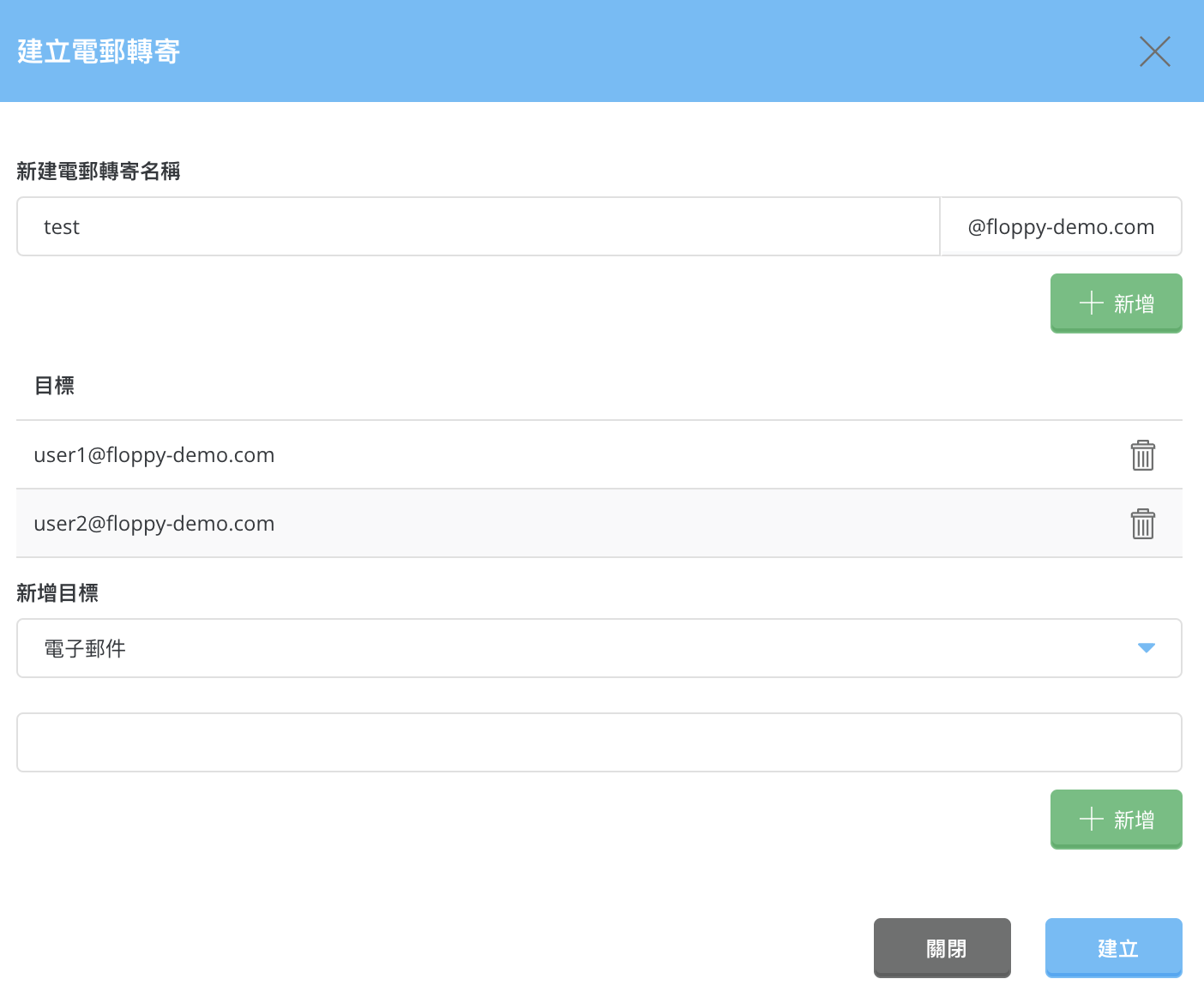
Task: Click the empty target address field
Action: (x=599, y=742)
